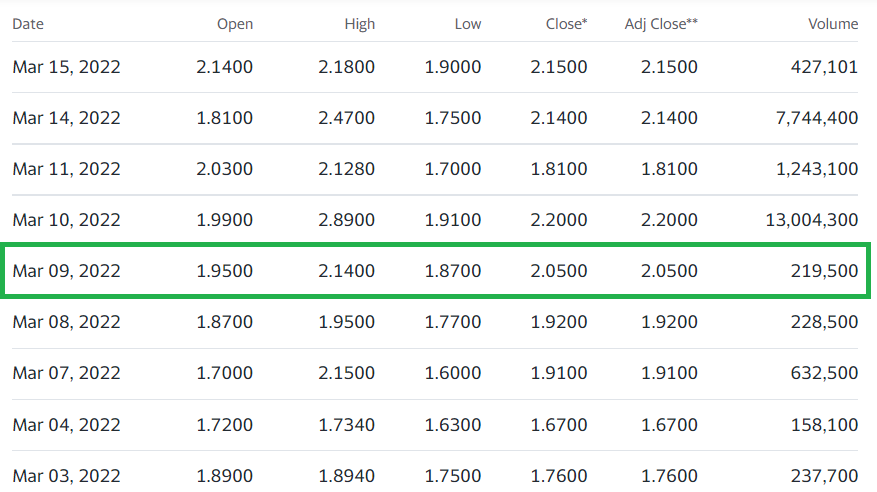
Task: Click the Mar 09, 2022 close value 2.0500
Action: coord(559,271)
